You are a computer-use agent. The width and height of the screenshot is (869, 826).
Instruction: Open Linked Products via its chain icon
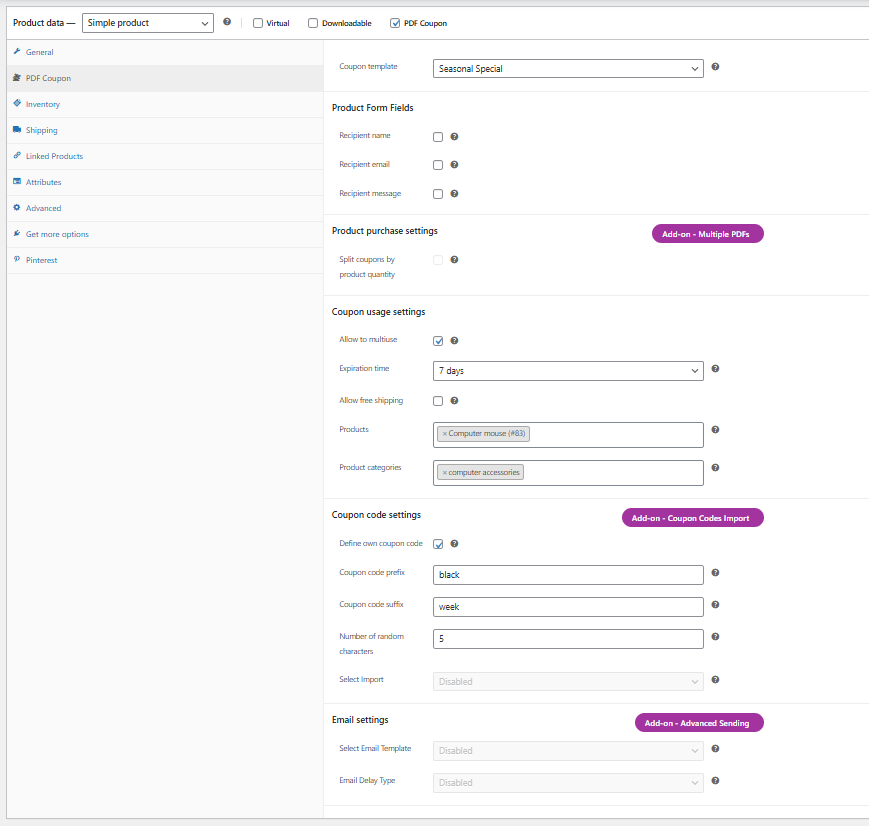[17, 156]
